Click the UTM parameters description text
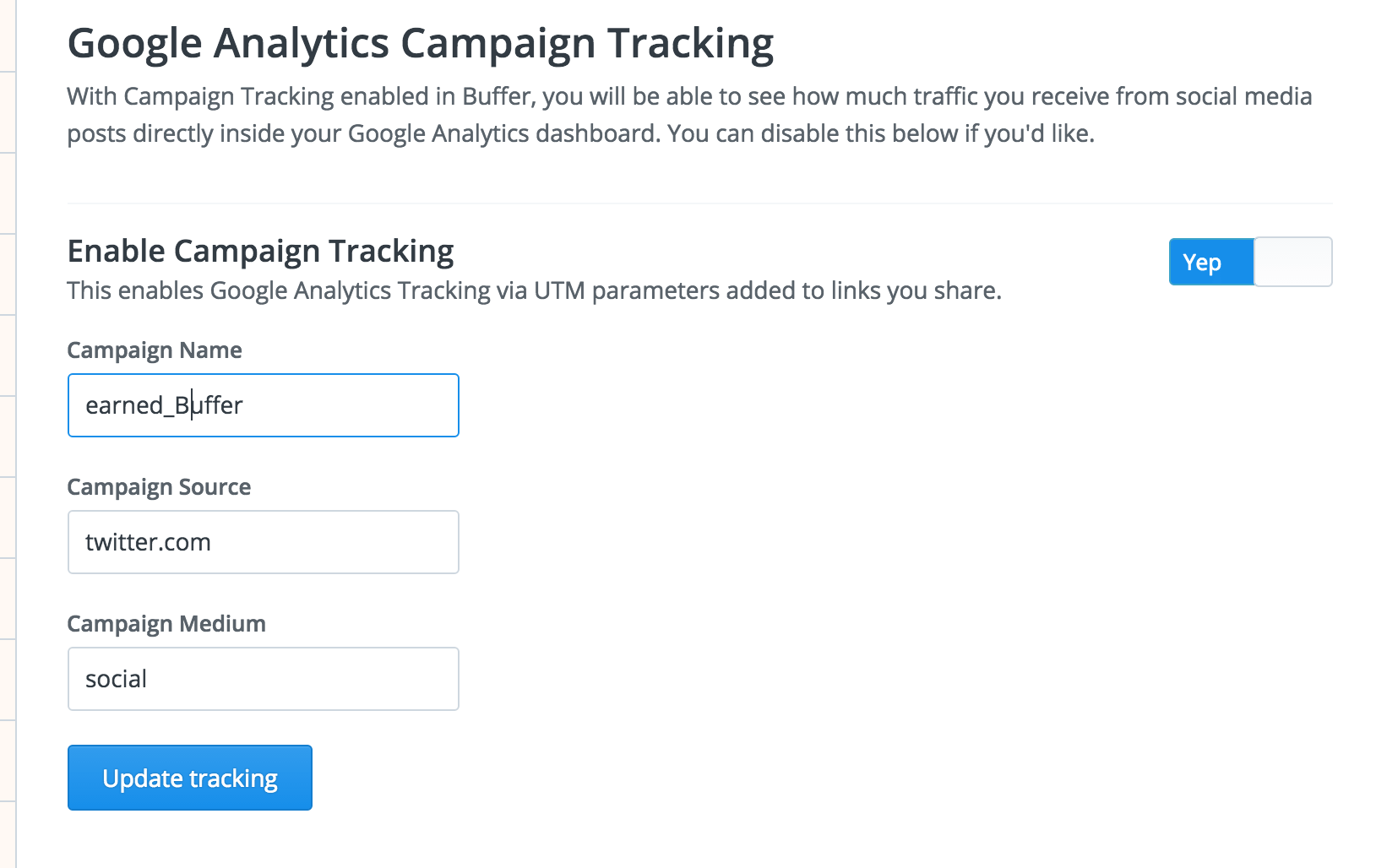This screenshot has height=868, width=1387. pyautogui.click(x=534, y=290)
